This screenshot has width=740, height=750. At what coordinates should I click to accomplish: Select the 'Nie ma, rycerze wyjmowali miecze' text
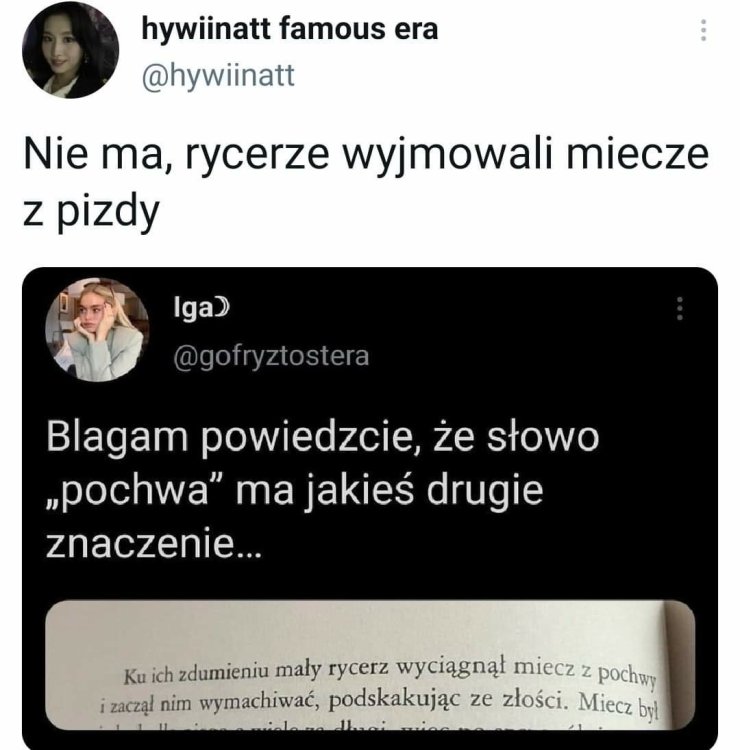pyautogui.click(x=366, y=155)
